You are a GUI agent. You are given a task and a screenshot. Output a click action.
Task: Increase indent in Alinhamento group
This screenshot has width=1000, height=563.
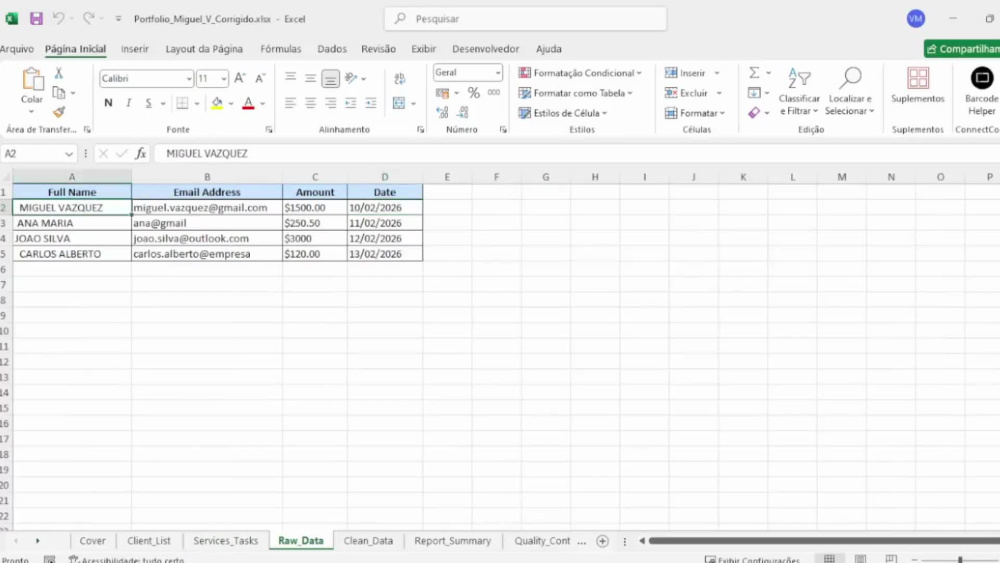click(x=371, y=103)
